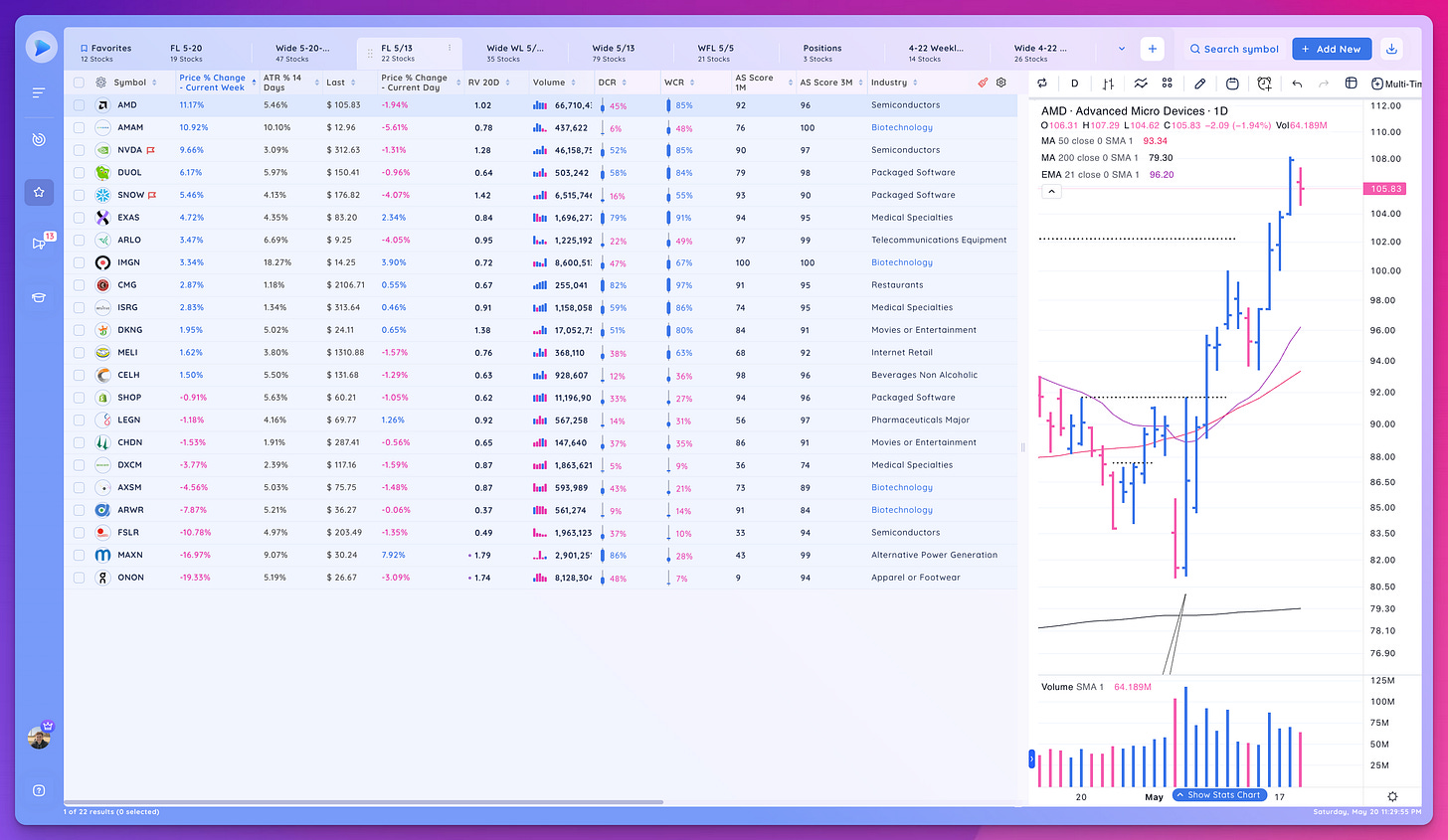1448x840 pixels.
Task: Tick the checkbox for the NVDA row
Action: pyautogui.click(x=80, y=150)
